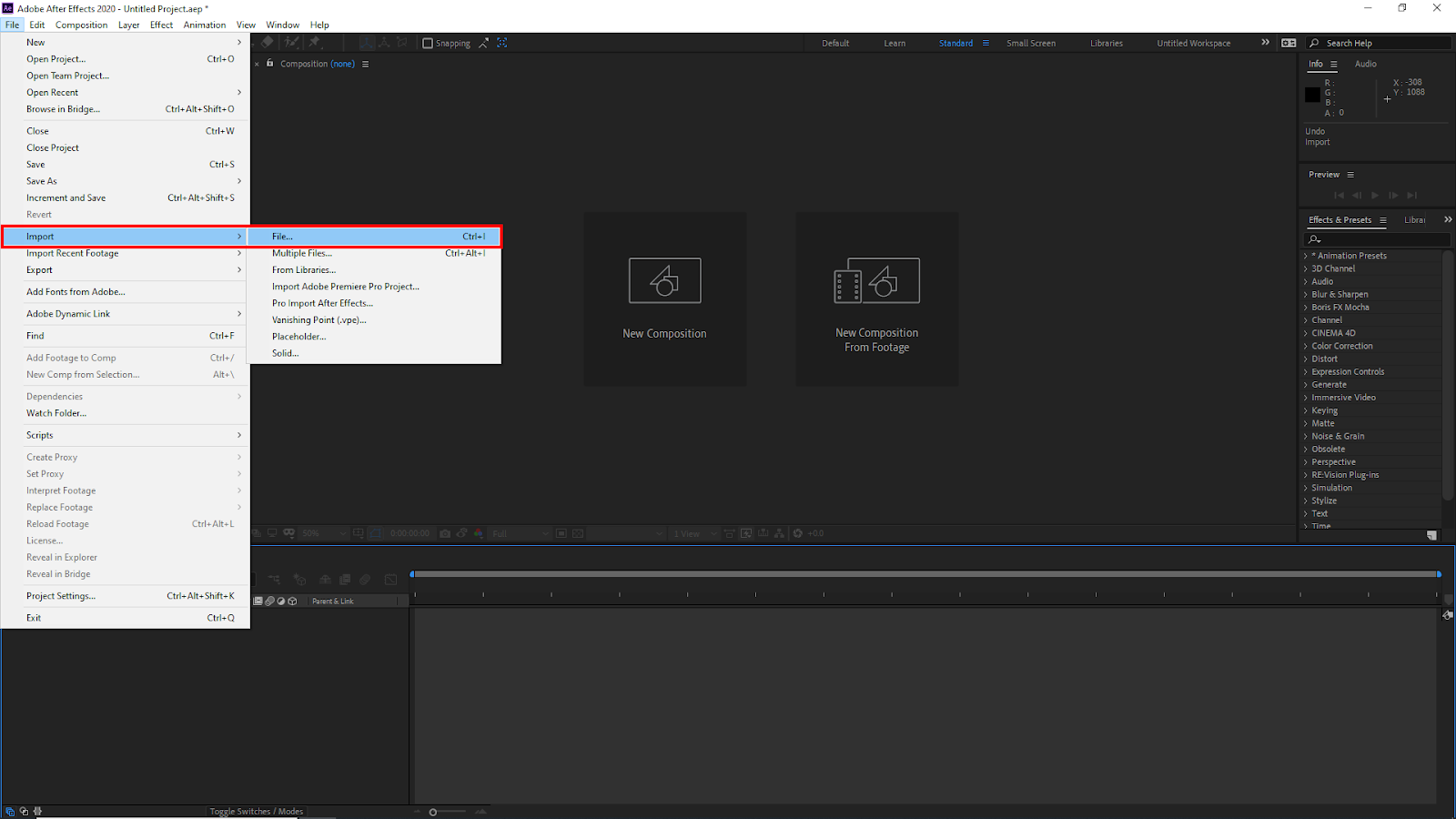The height and width of the screenshot is (819, 1456).
Task: Select Multiple Files... from Import submenu
Action: point(302,253)
